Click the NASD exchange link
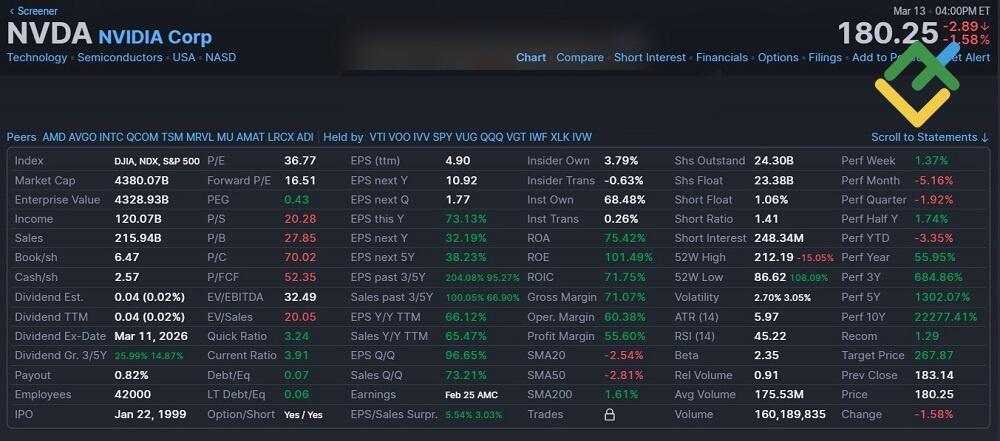This screenshot has height=441, width=1000. [x=221, y=57]
